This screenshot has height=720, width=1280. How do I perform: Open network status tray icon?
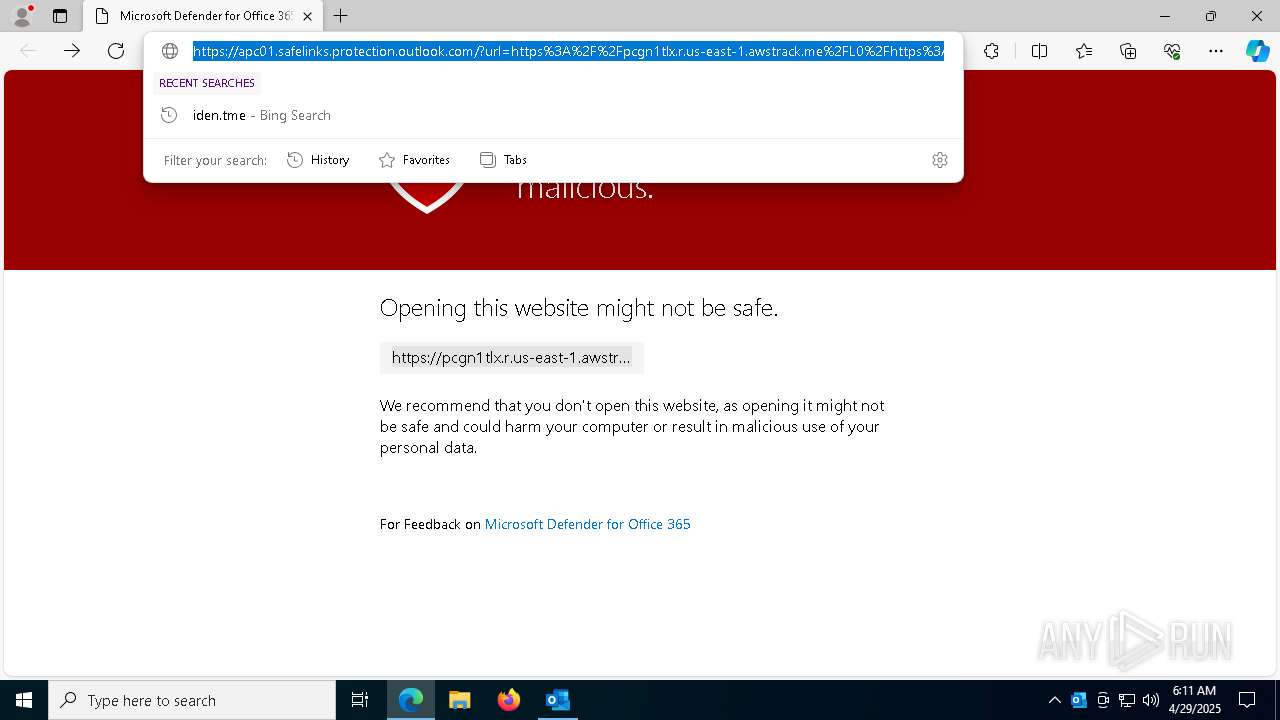[x=1127, y=700]
